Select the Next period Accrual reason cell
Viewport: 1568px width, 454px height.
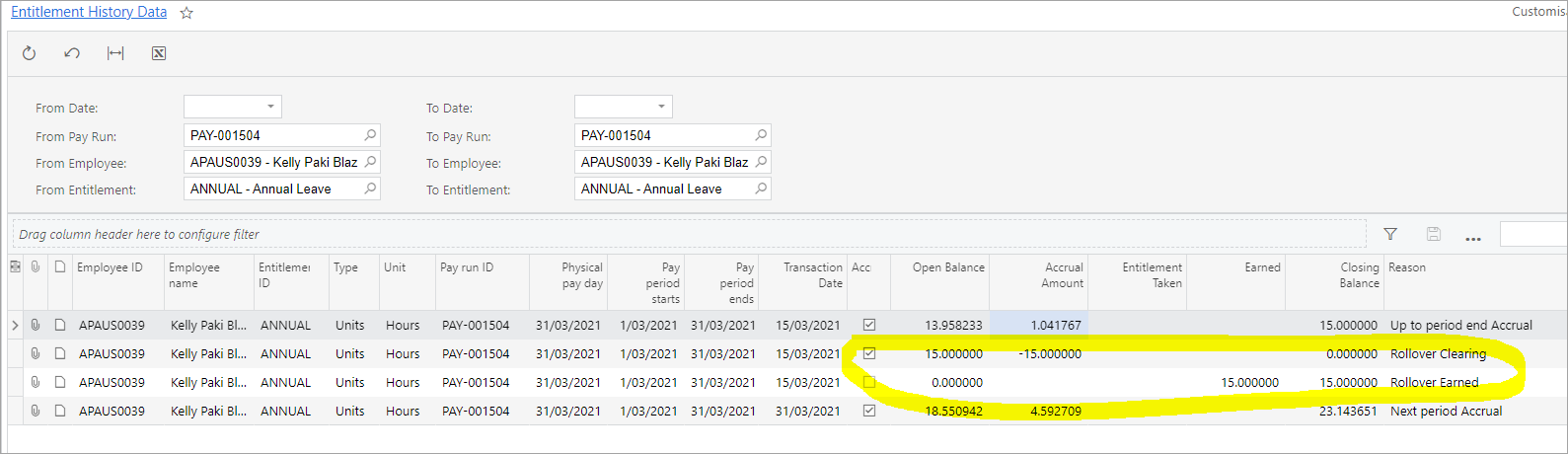pos(1475,411)
